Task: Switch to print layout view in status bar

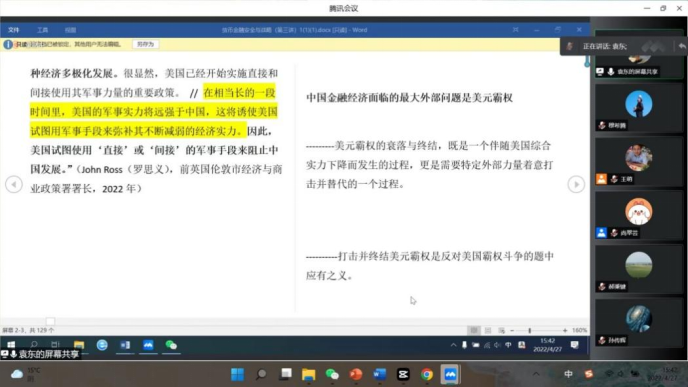Action: point(488,330)
